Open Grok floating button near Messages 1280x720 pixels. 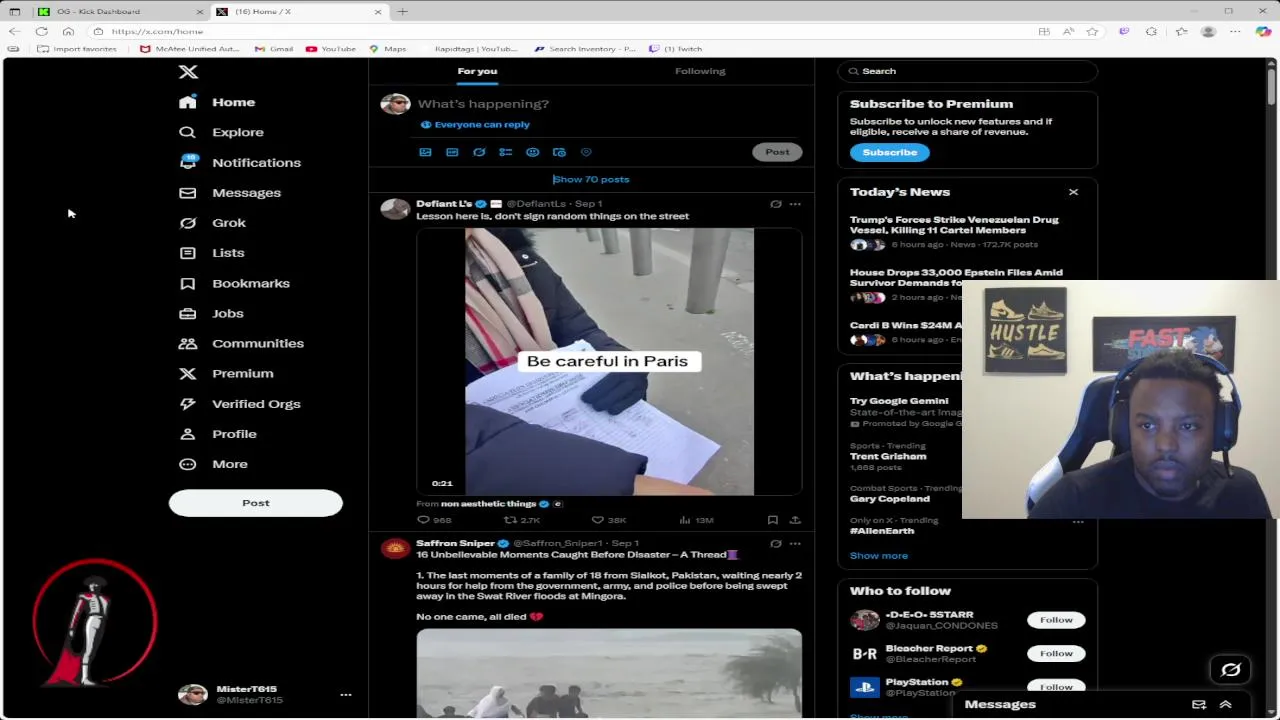click(1231, 670)
